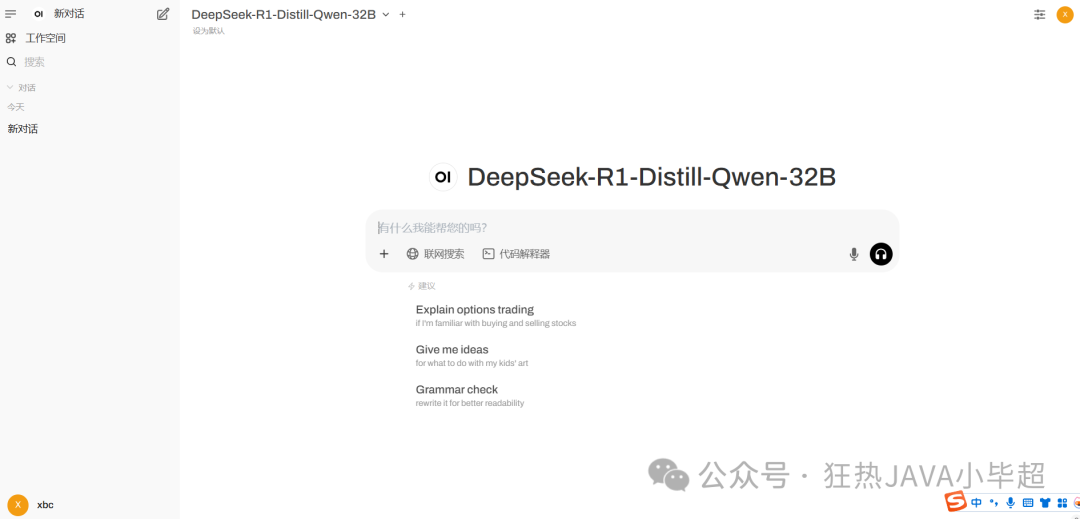Start a new chat with the pencil-edit icon
This screenshot has height=519, width=1080.
[x=163, y=14]
